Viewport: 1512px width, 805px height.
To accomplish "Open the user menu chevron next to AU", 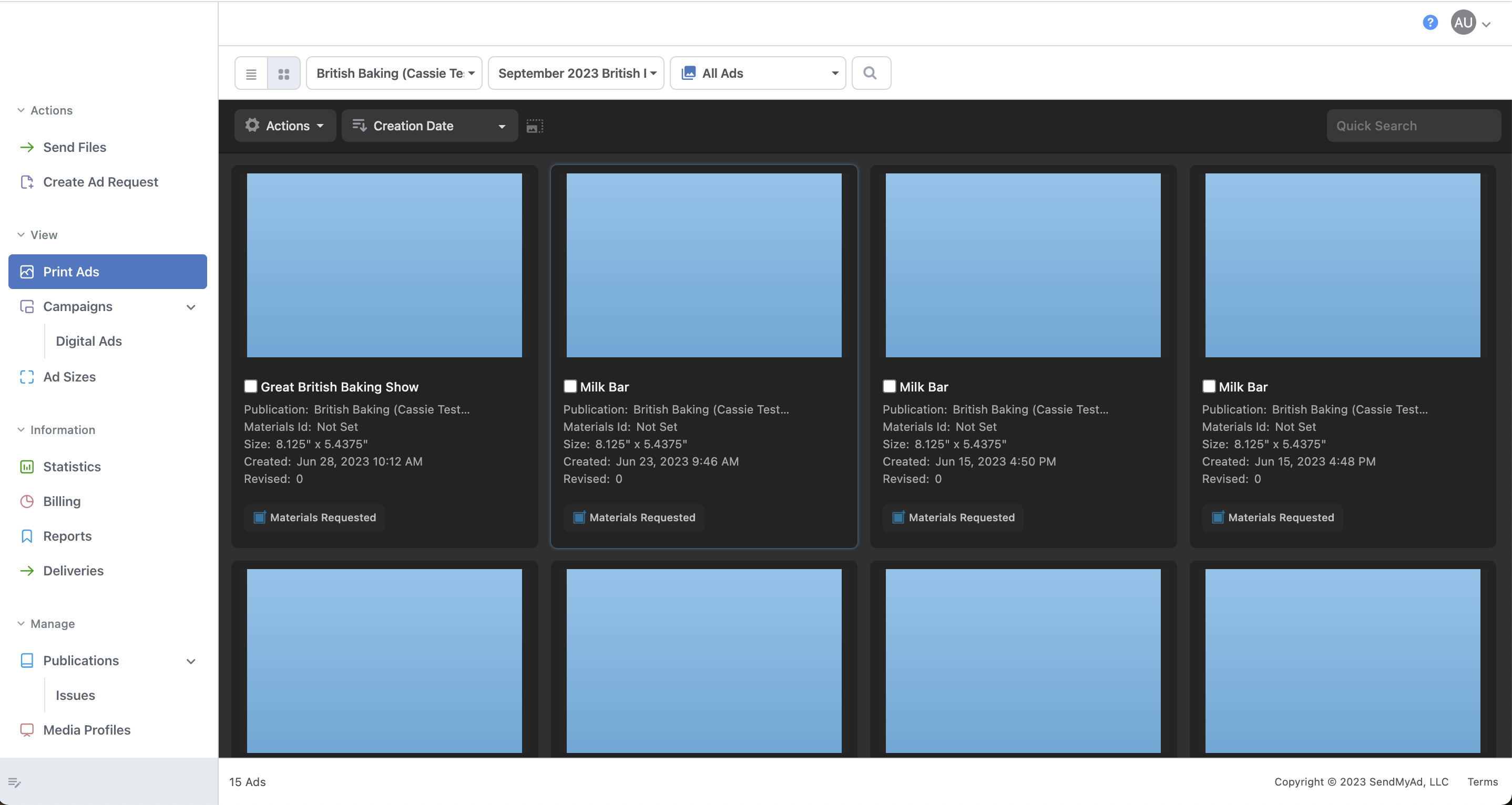I will tap(1486, 25).
